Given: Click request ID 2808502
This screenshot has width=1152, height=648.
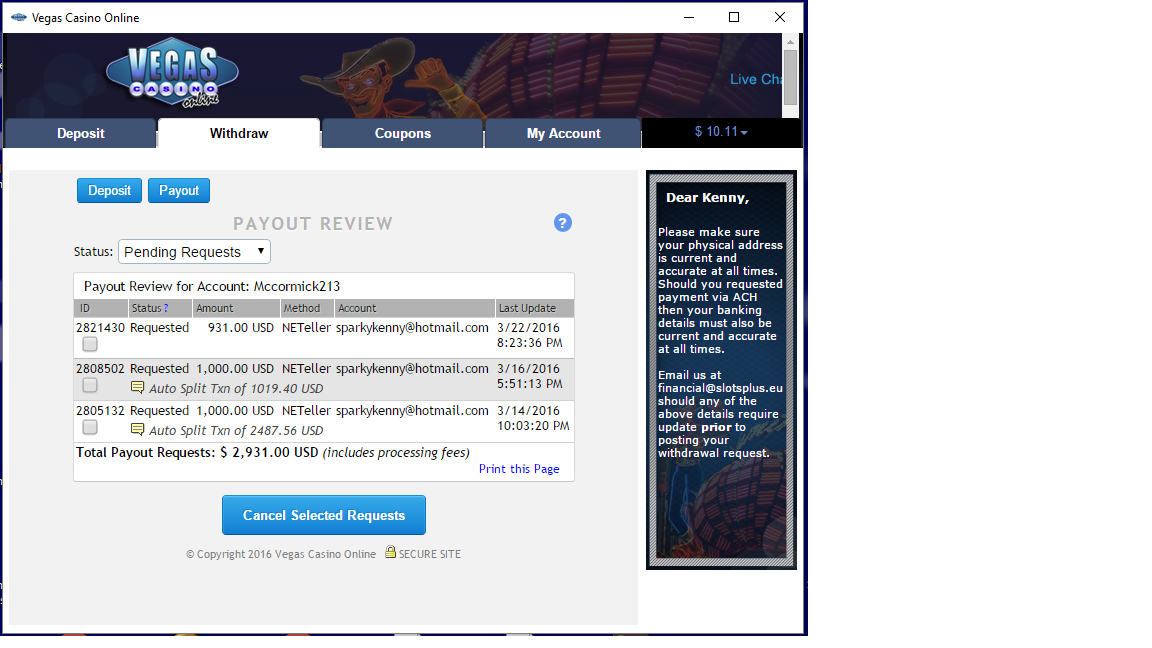Looking at the screenshot, I should 101,369.
